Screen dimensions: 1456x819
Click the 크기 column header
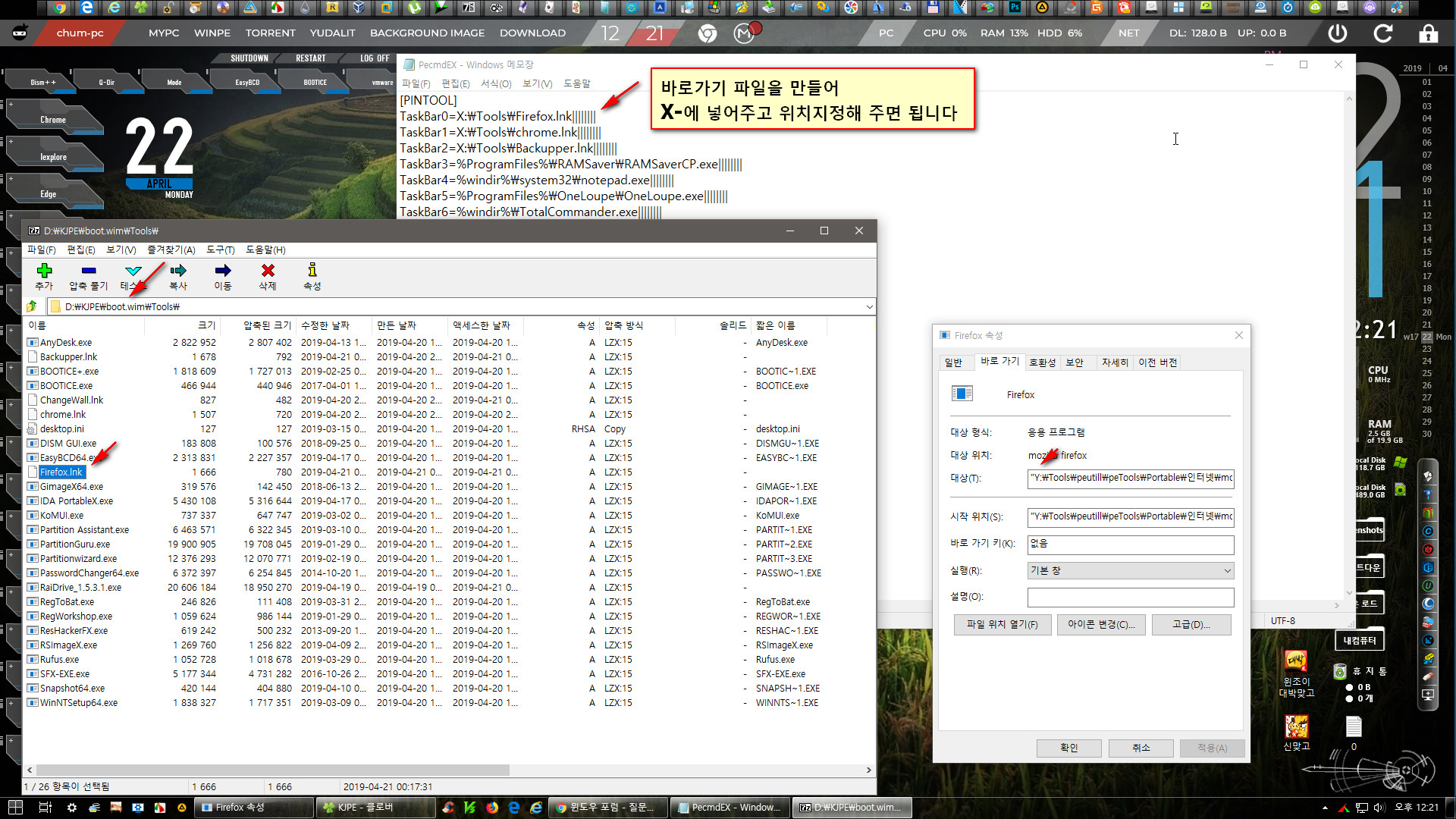click(x=181, y=325)
